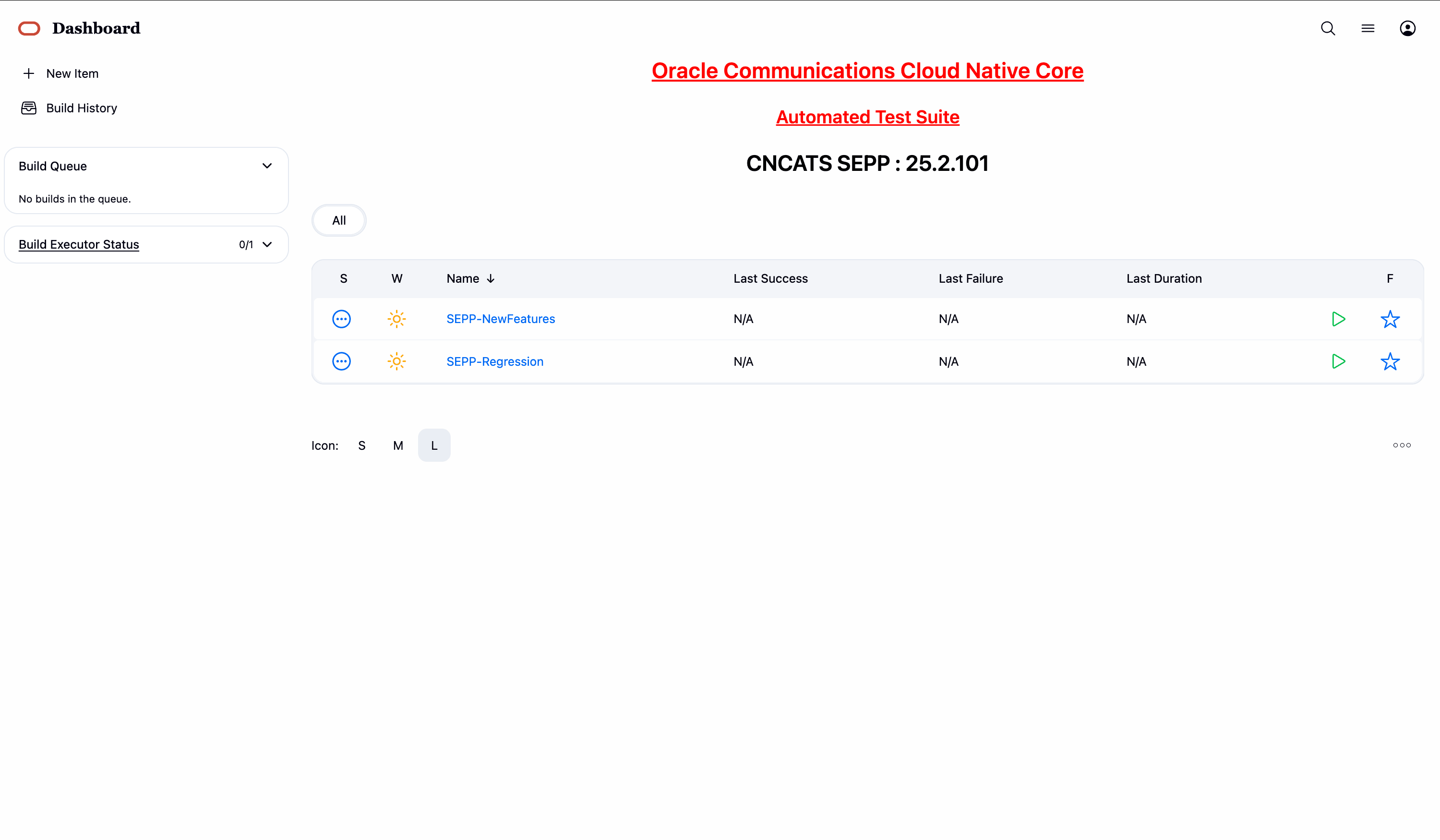Click the plus icon beside New Item

29,74
